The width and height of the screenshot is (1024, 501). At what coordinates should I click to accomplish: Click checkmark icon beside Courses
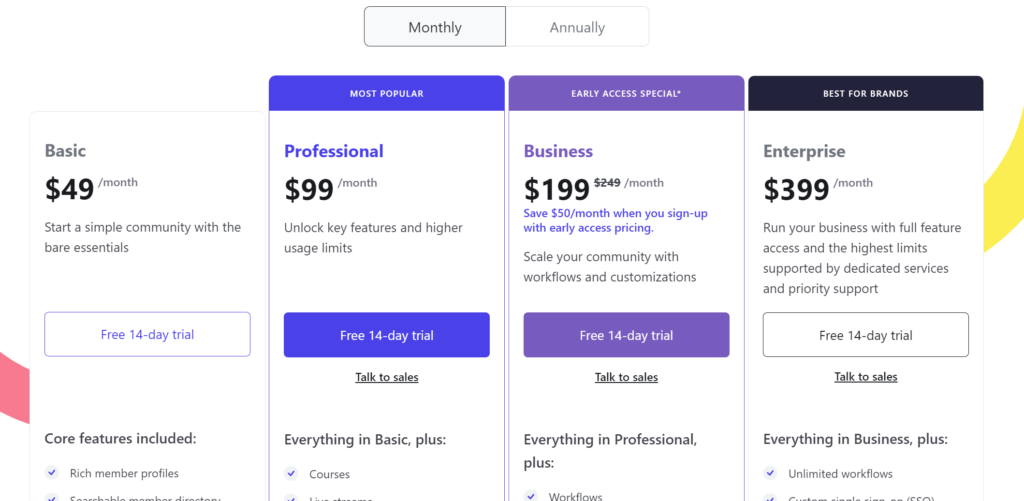292,474
